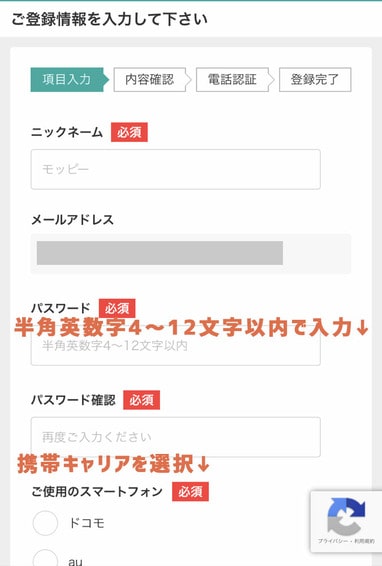Go to the 登録完了 step
This screenshot has height=566, width=382.
[315, 79]
